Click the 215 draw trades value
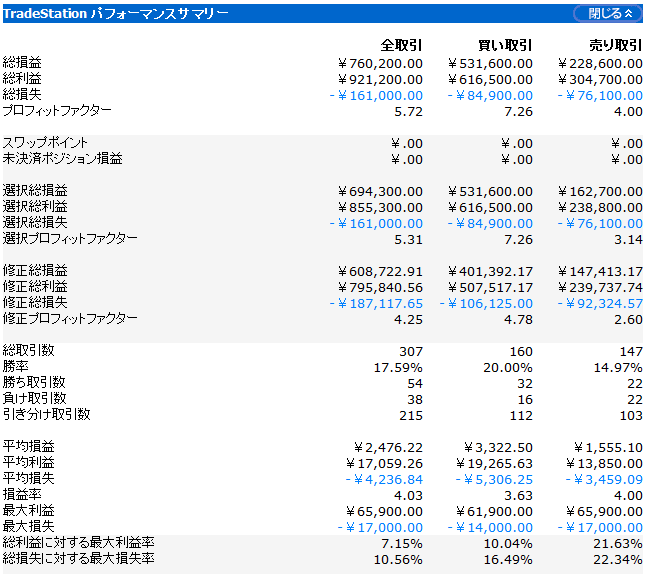 click(411, 415)
